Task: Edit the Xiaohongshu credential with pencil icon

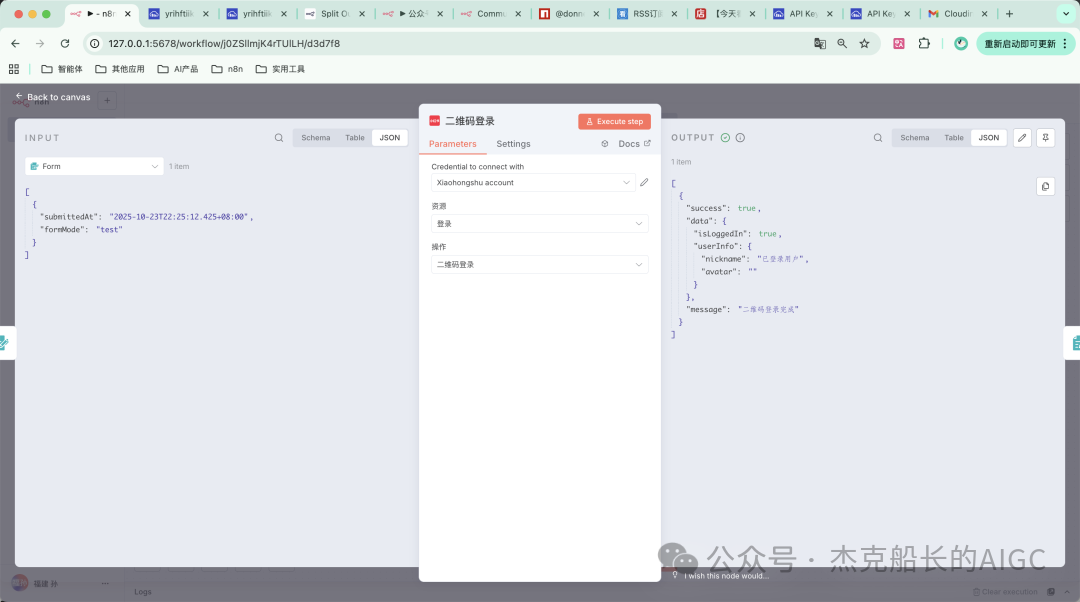Action: [x=644, y=183]
